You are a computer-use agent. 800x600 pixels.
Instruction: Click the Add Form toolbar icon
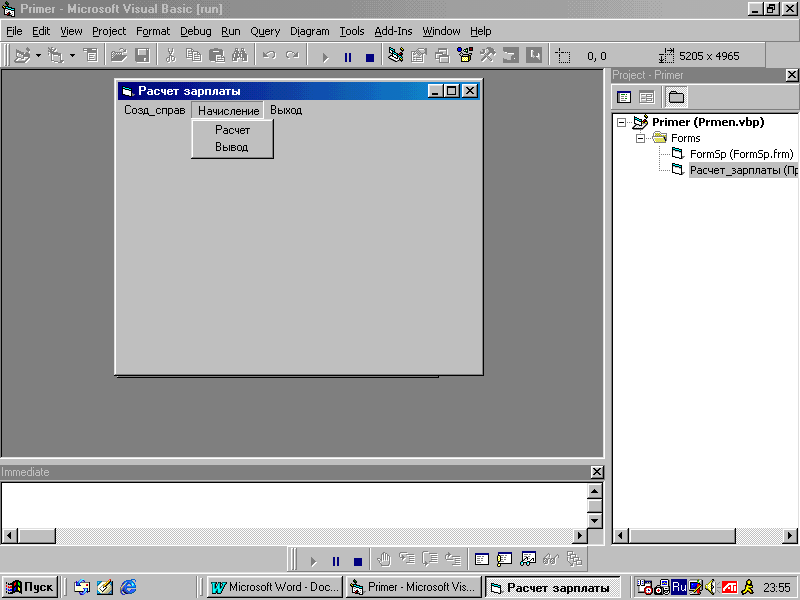[x=55, y=55]
